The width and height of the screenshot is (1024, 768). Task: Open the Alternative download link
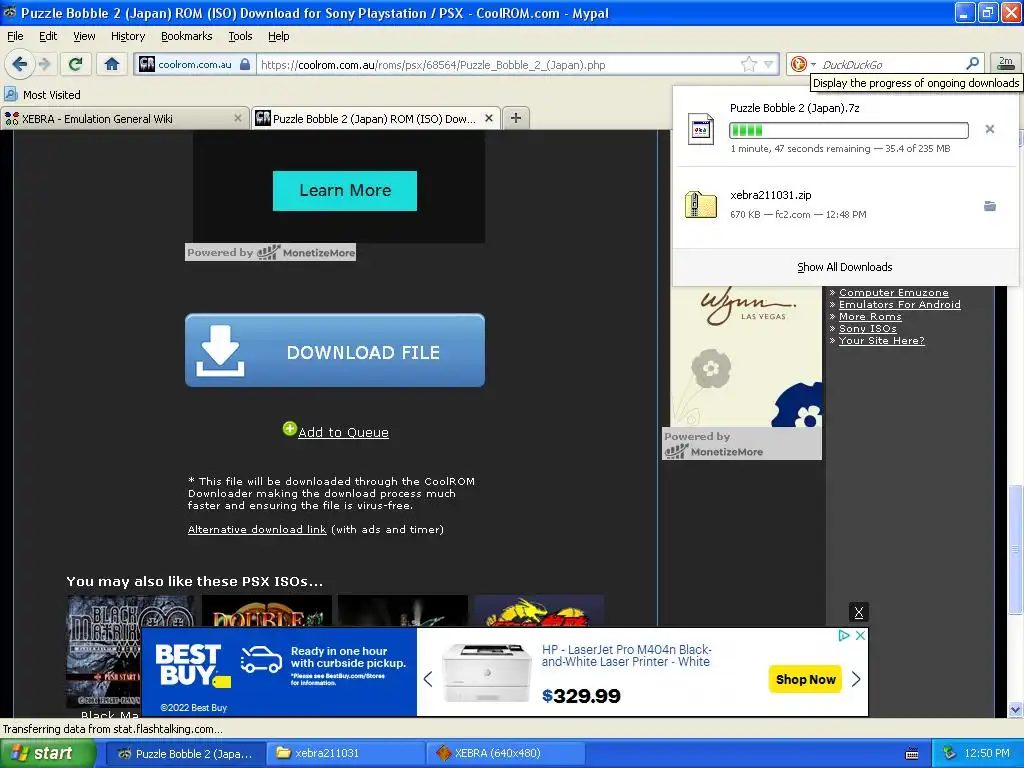(257, 530)
